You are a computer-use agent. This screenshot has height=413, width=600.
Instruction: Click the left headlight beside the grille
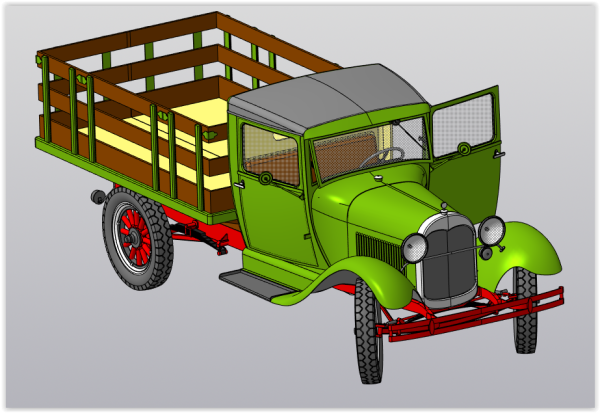414,247
